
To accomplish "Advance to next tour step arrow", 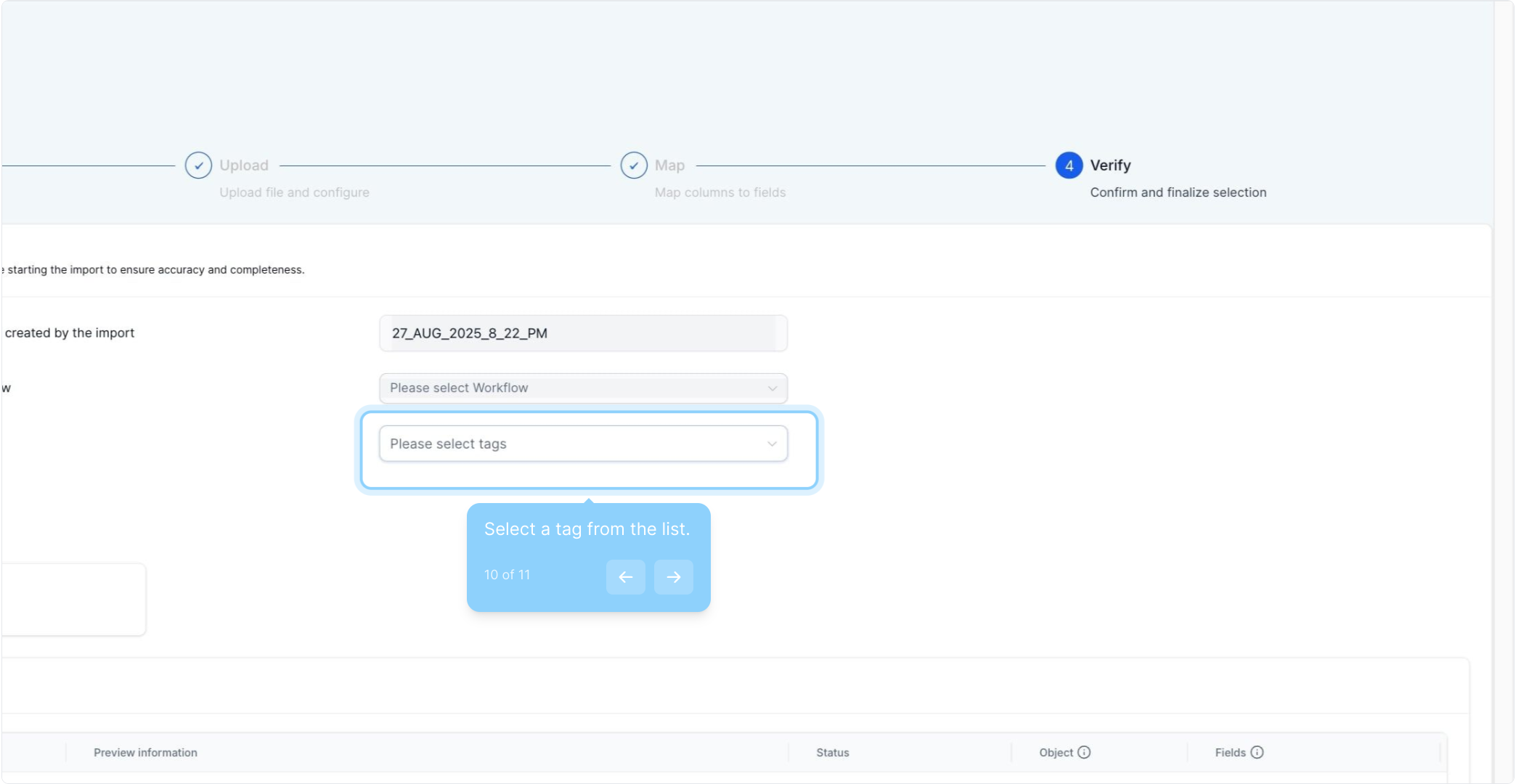I will point(673,577).
